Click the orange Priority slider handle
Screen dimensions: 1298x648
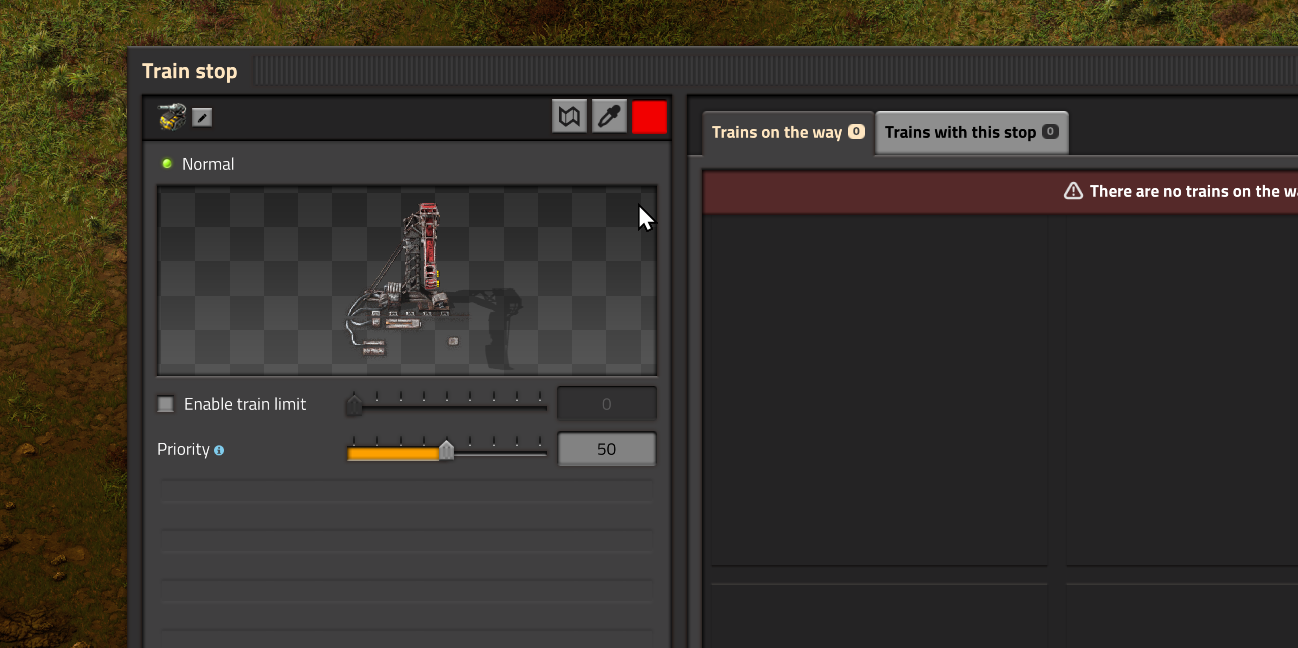click(447, 450)
